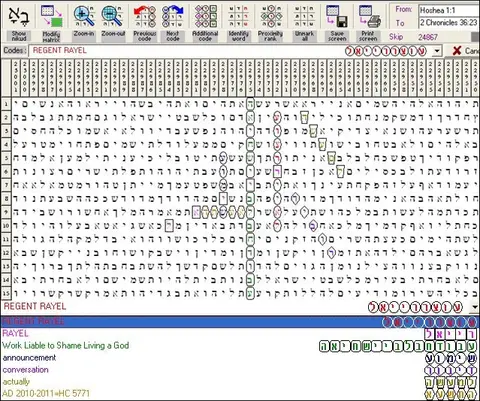Screen dimensions: 480x401
Task: Click the REGENT RAYEL label below the matrix
Action: point(35,306)
